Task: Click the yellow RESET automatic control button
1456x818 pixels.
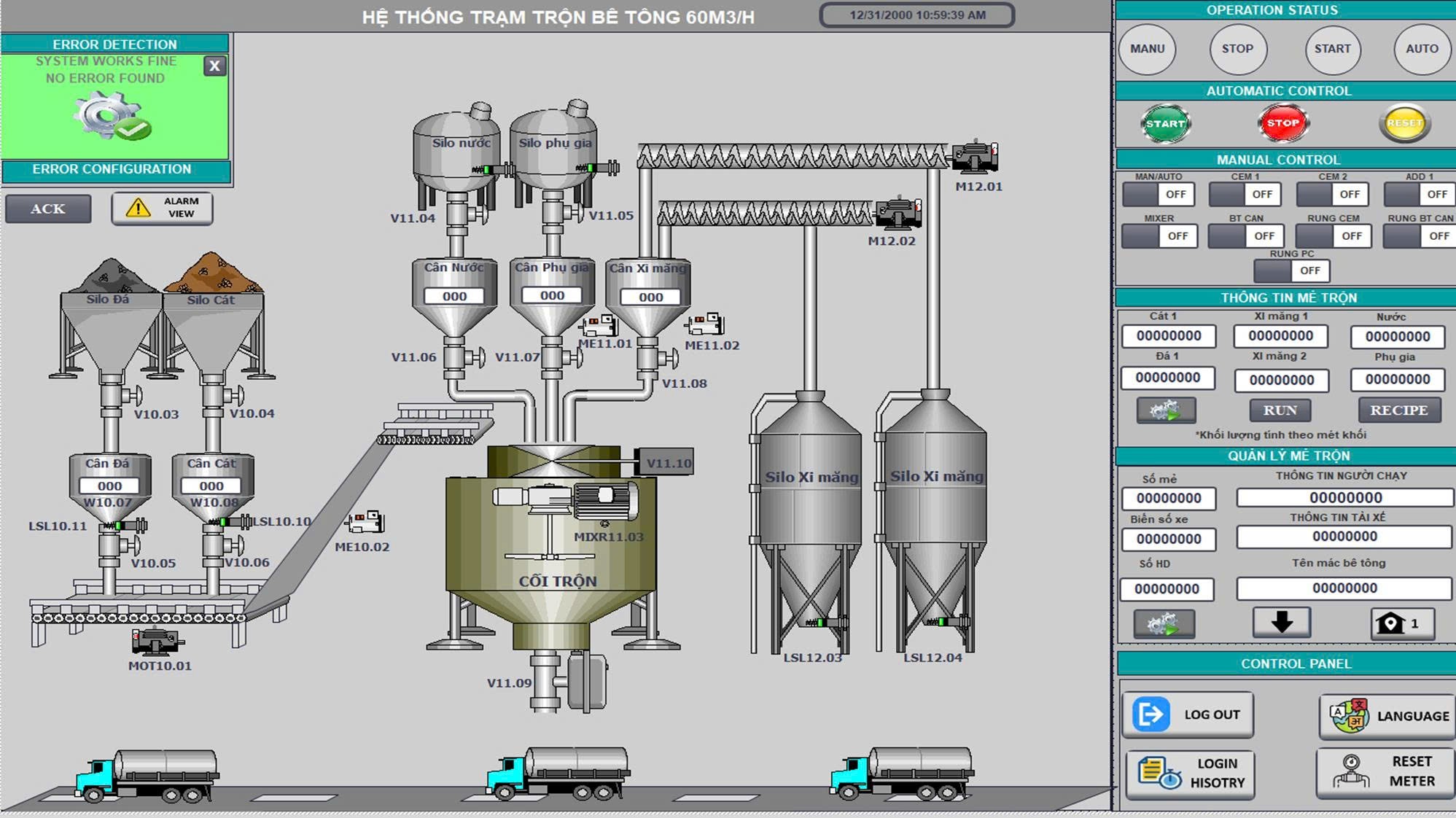Action: coord(1404,123)
